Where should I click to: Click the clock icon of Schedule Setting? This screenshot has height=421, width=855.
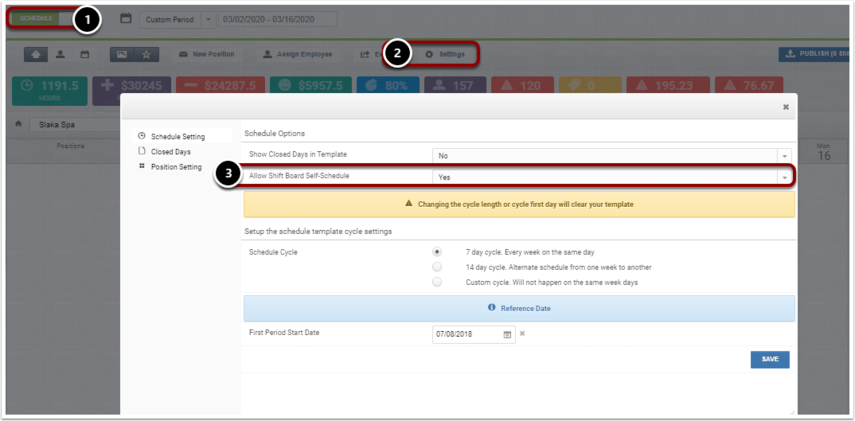tap(142, 136)
